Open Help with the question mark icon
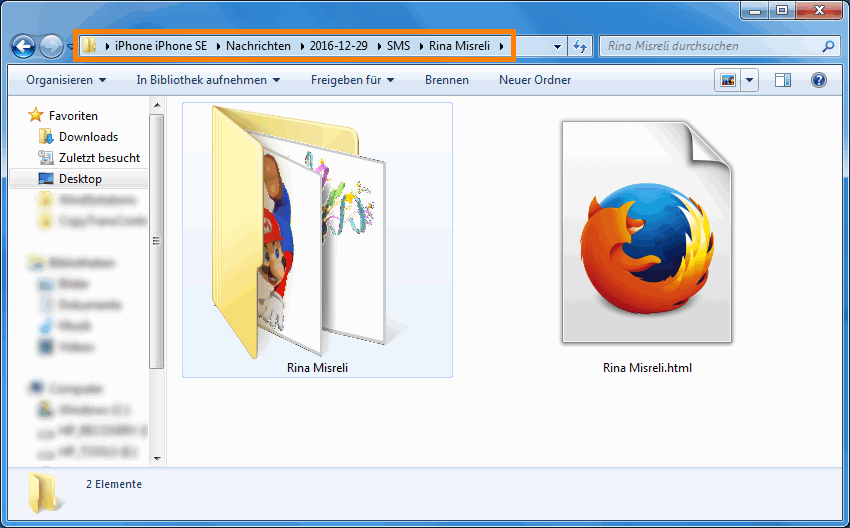 [x=819, y=80]
